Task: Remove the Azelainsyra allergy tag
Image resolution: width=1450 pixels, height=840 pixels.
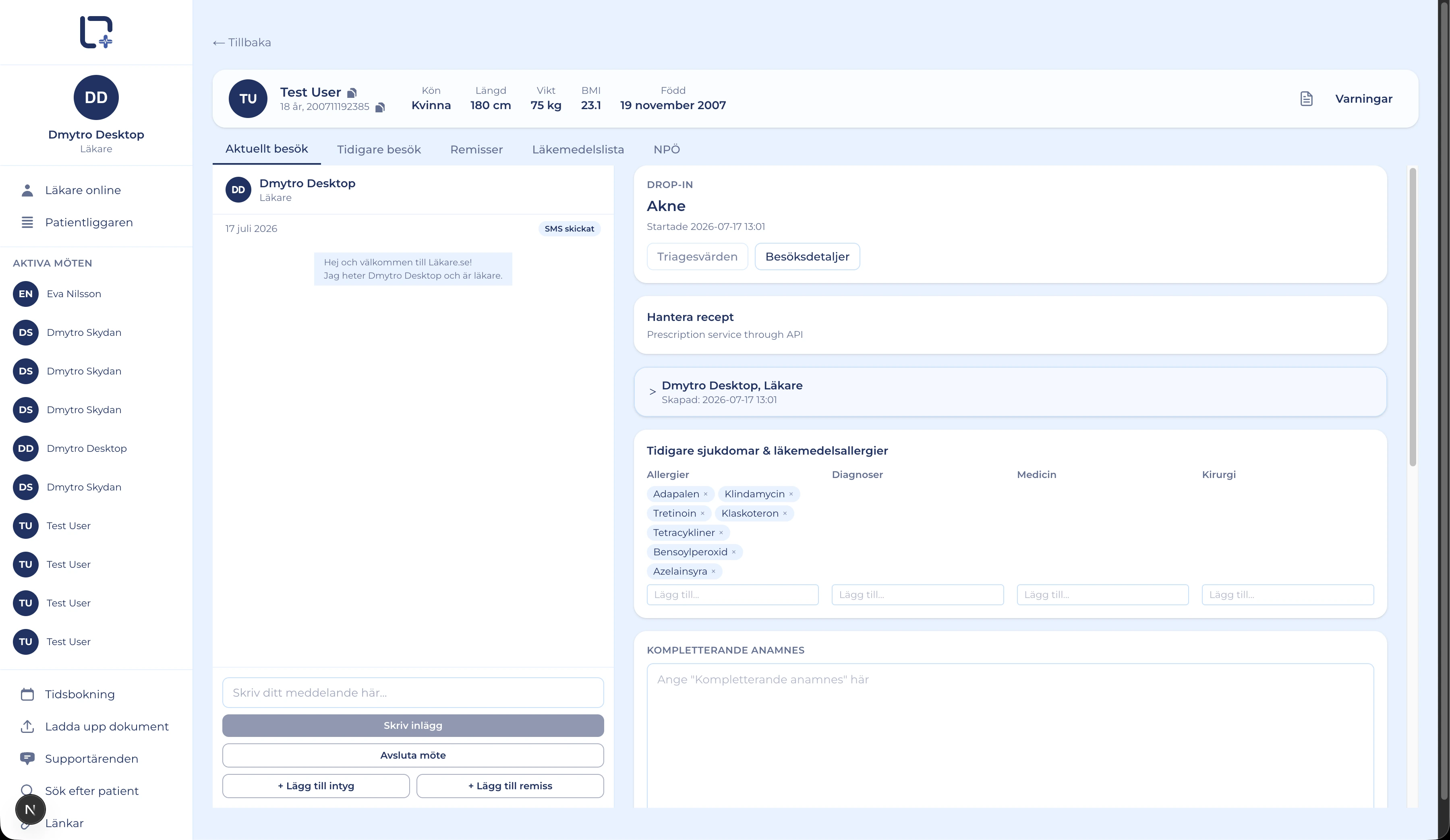Action: click(x=713, y=571)
